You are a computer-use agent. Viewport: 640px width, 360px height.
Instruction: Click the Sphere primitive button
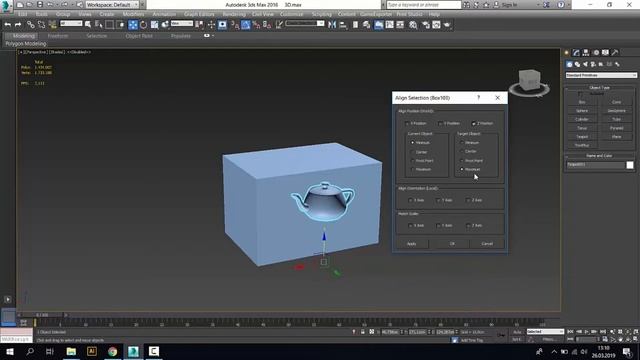click(582, 111)
